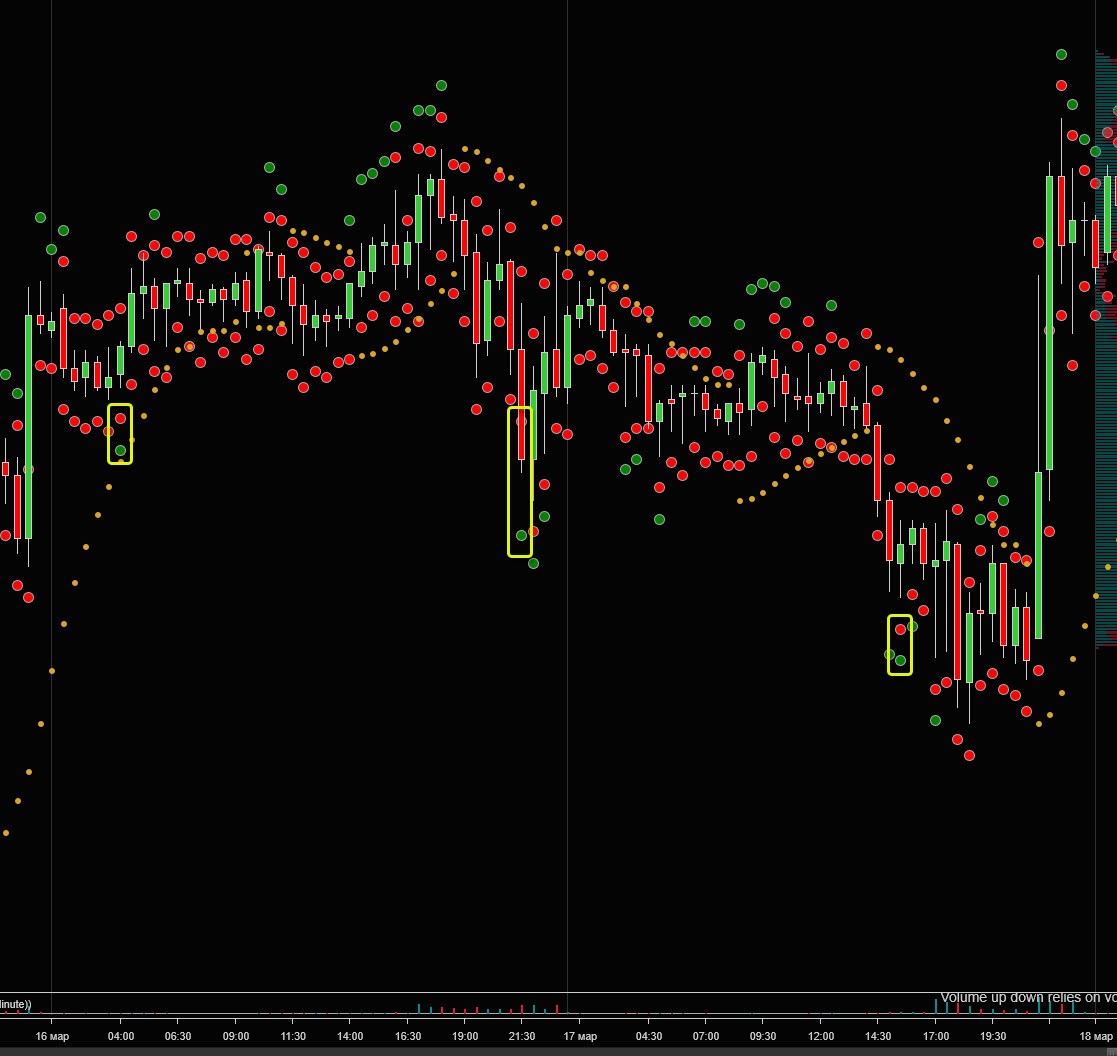Viewport: 1117px width, 1056px height.
Task: Click the 07:00 time axis label
Action: (706, 1036)
